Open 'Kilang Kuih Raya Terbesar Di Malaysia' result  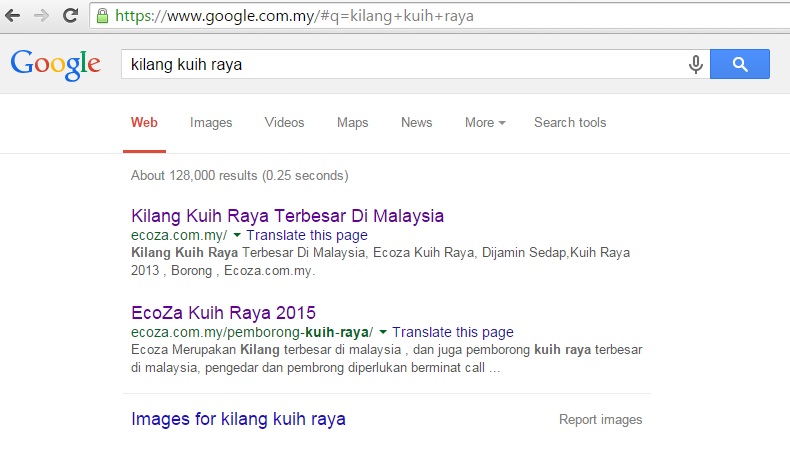click(x=287, y=216)
